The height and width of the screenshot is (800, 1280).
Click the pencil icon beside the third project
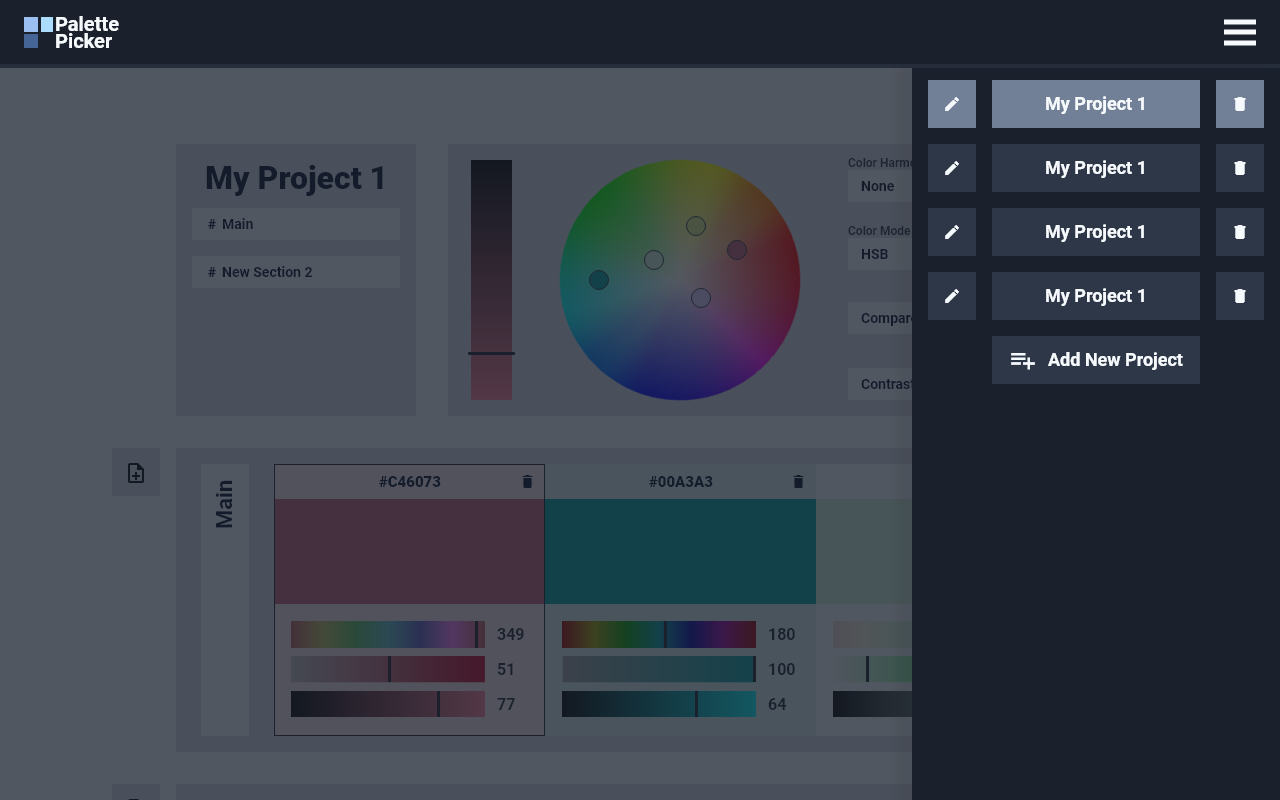pyautogui.click(x=951, y=231)
